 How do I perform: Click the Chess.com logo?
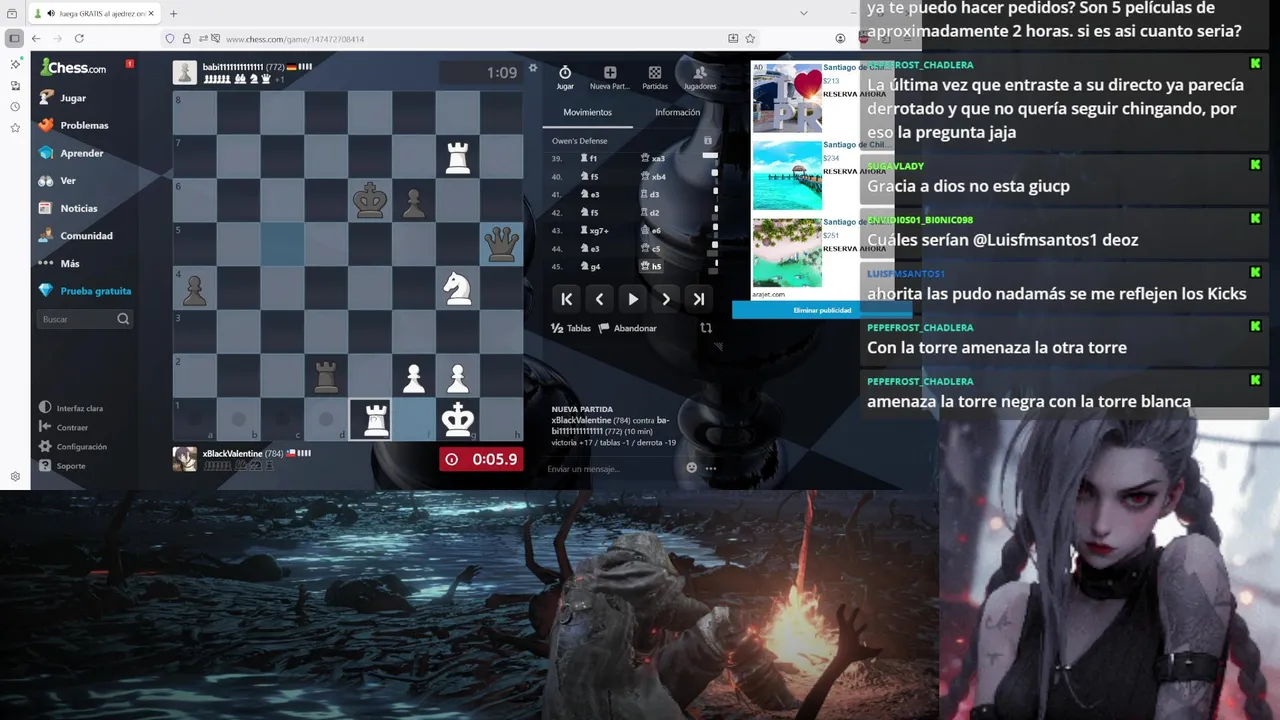point(73,68)
